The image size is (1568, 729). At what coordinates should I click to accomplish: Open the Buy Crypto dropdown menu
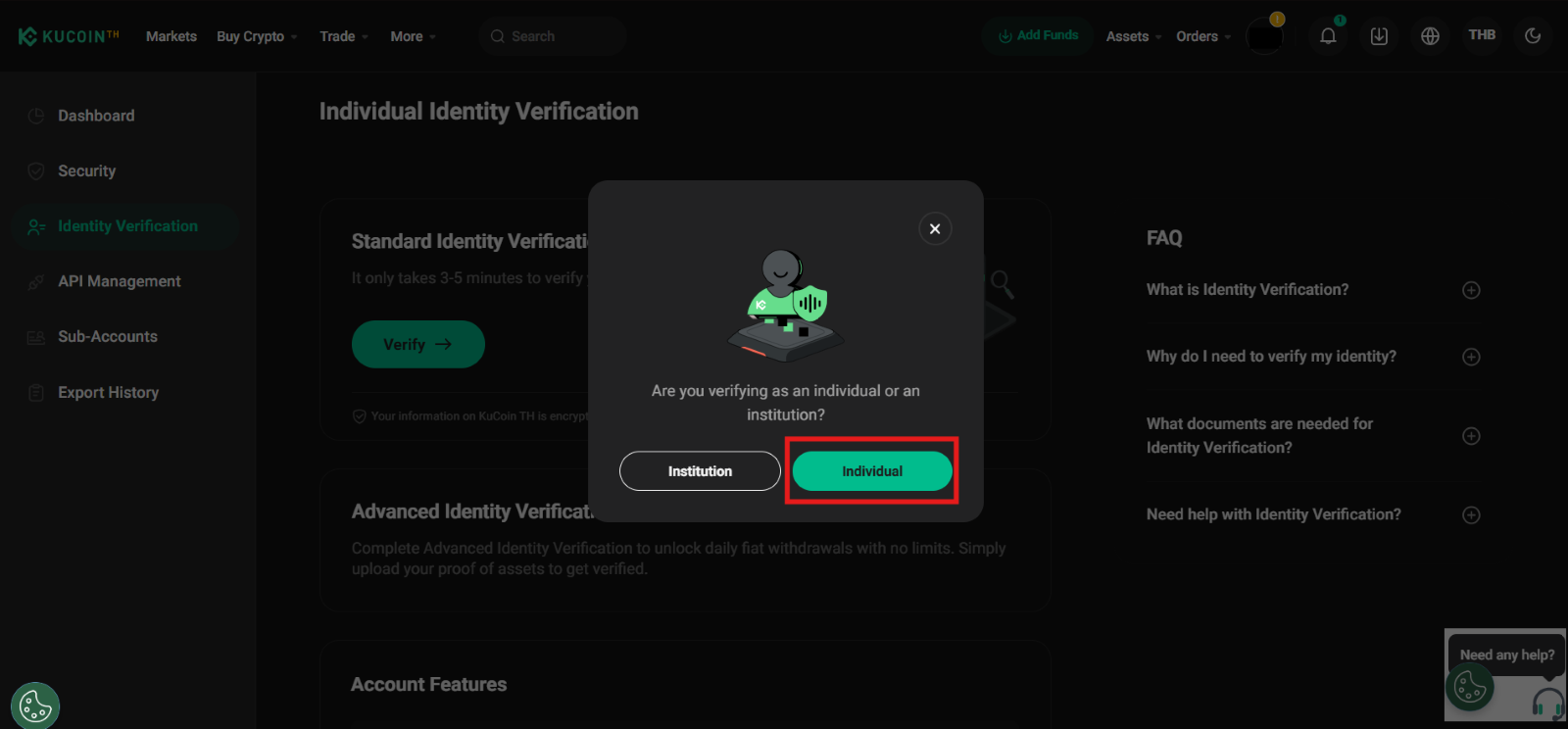coord(256,36)
